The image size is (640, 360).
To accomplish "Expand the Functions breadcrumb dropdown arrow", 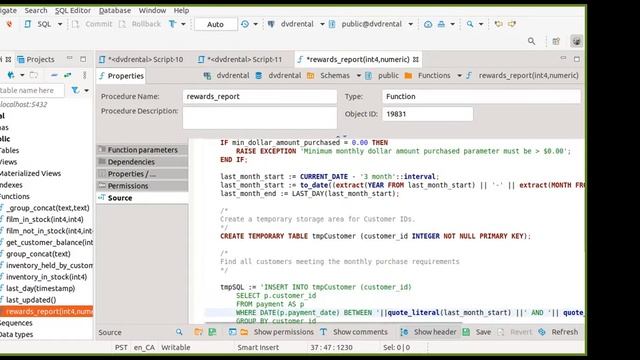I will click(459, 76).
